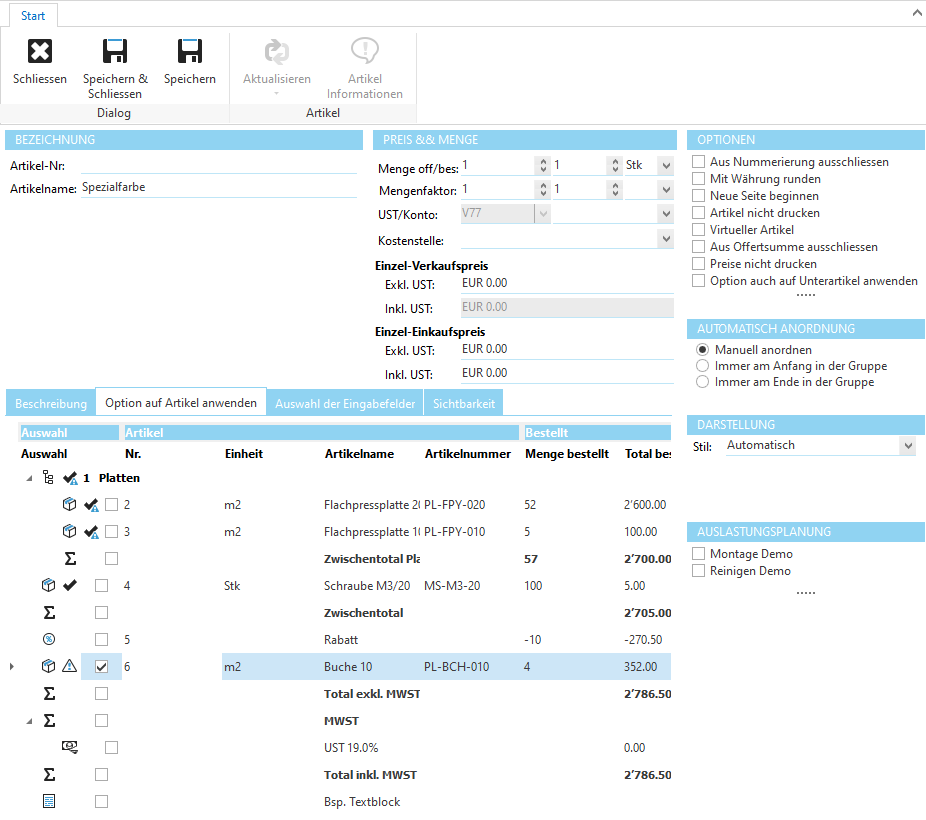Screen dimensions: 926x820
Task: Tick the Montage Demo checkbox
Action: (x=699, y=554)
